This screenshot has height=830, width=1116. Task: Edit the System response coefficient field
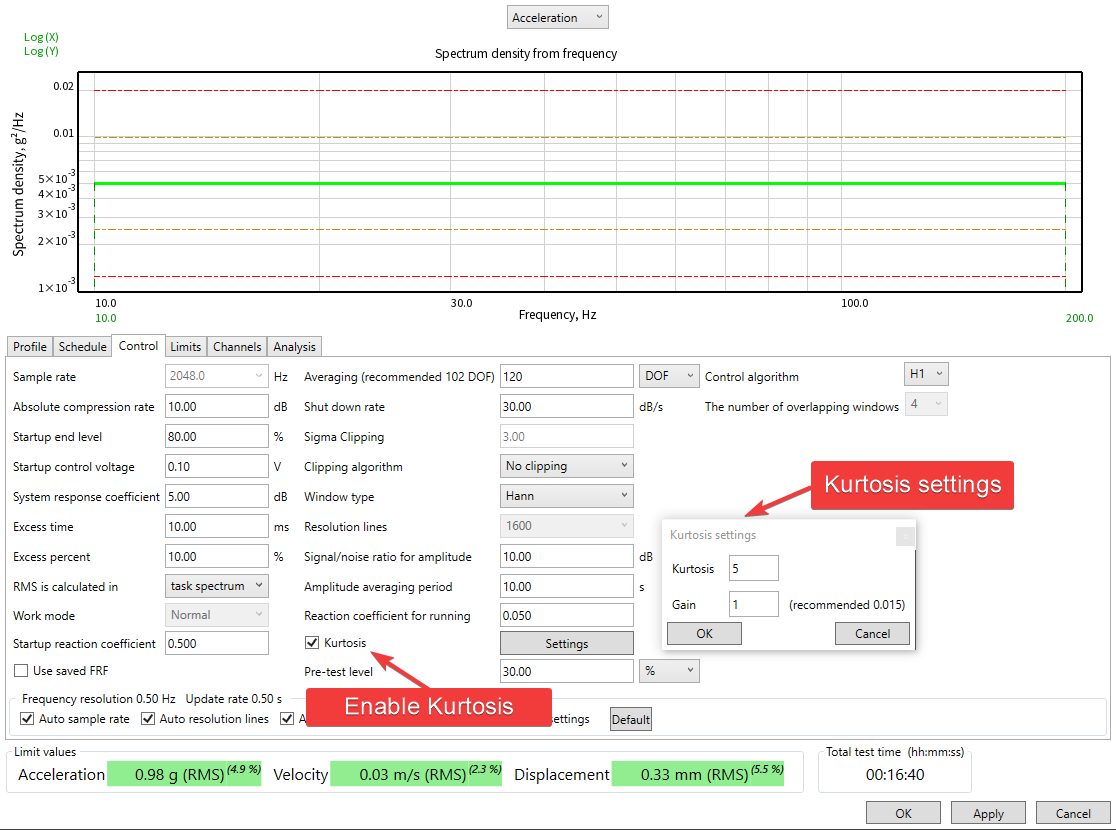pyautogui.click(x=216, y=496)
